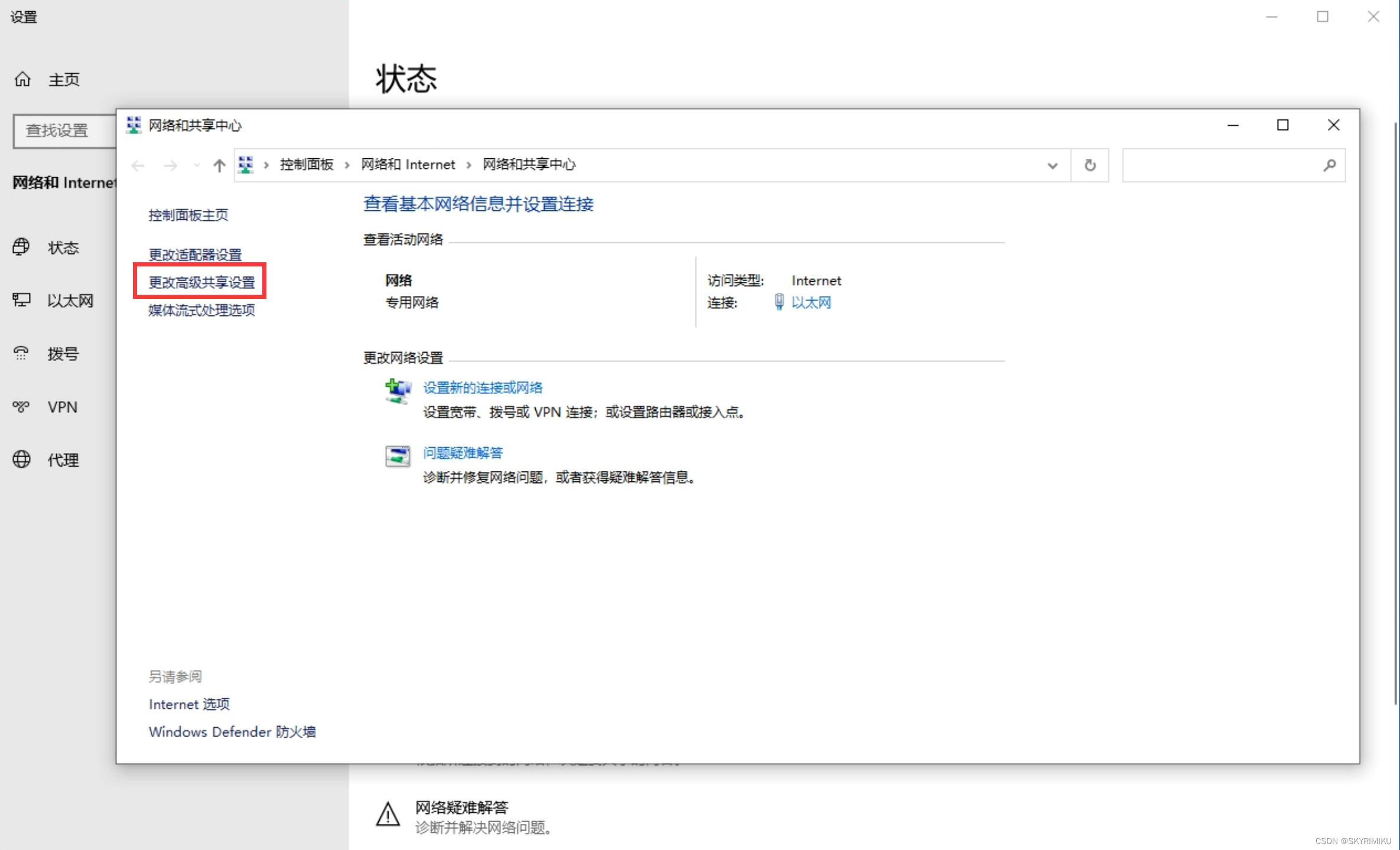Close the 网络和共享中心 window

click(1333, 125)
